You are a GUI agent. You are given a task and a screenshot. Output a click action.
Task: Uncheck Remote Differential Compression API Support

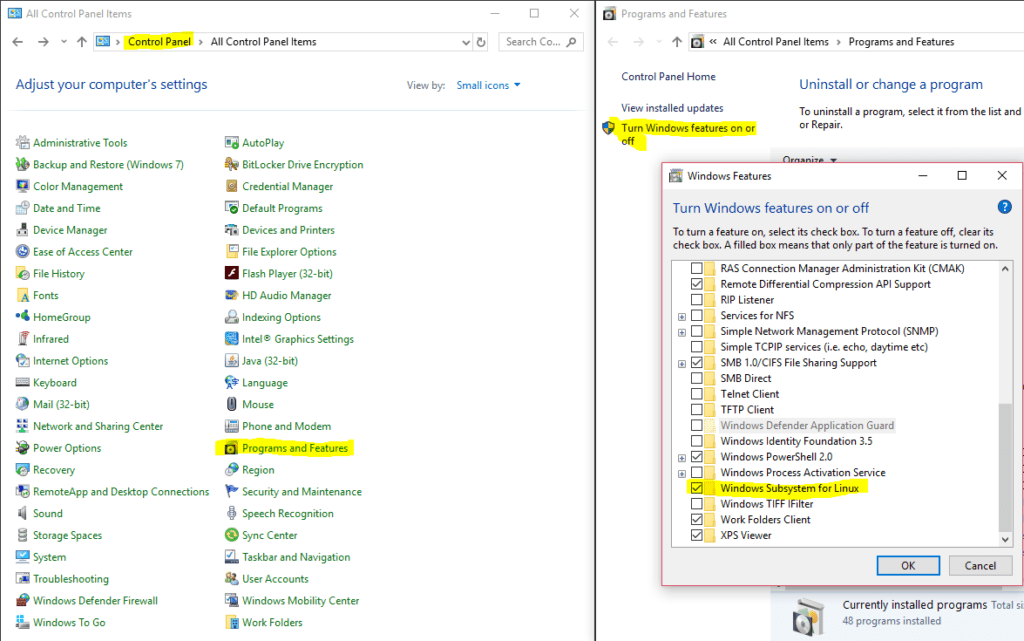697,284
